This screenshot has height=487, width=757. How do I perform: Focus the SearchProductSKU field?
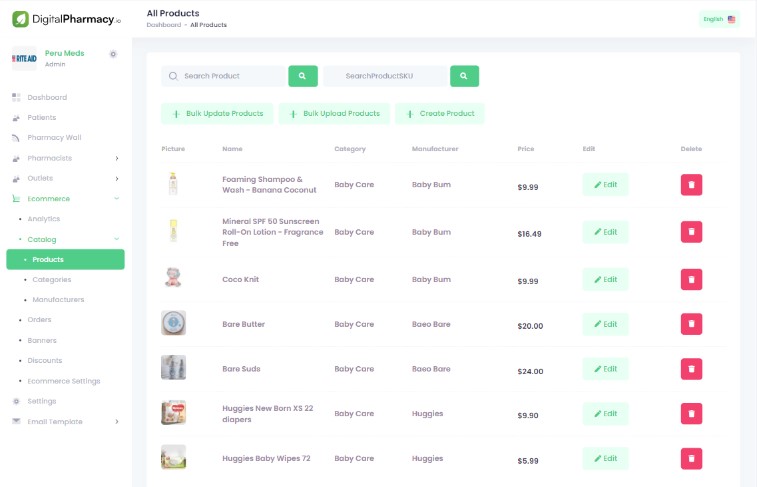click(x=386, y=76)
